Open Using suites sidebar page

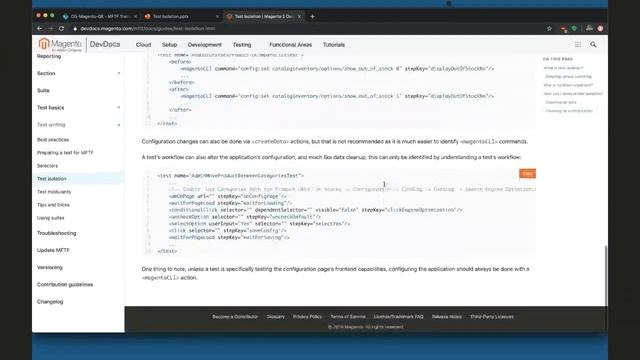click(51, 218)
